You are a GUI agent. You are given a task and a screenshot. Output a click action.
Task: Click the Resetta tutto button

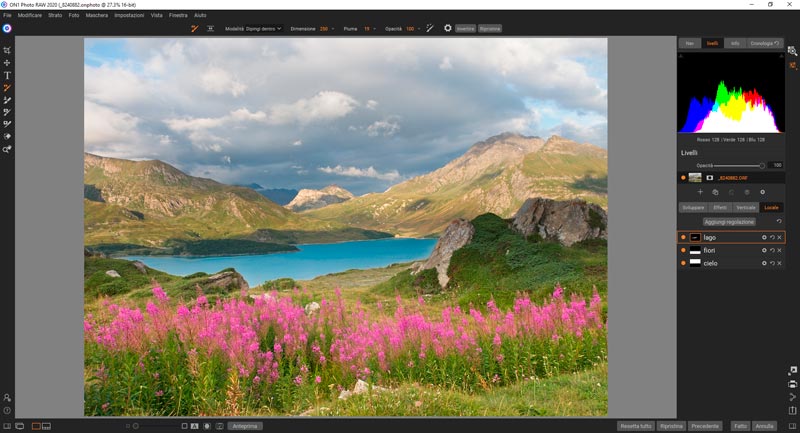click(636, 426)
